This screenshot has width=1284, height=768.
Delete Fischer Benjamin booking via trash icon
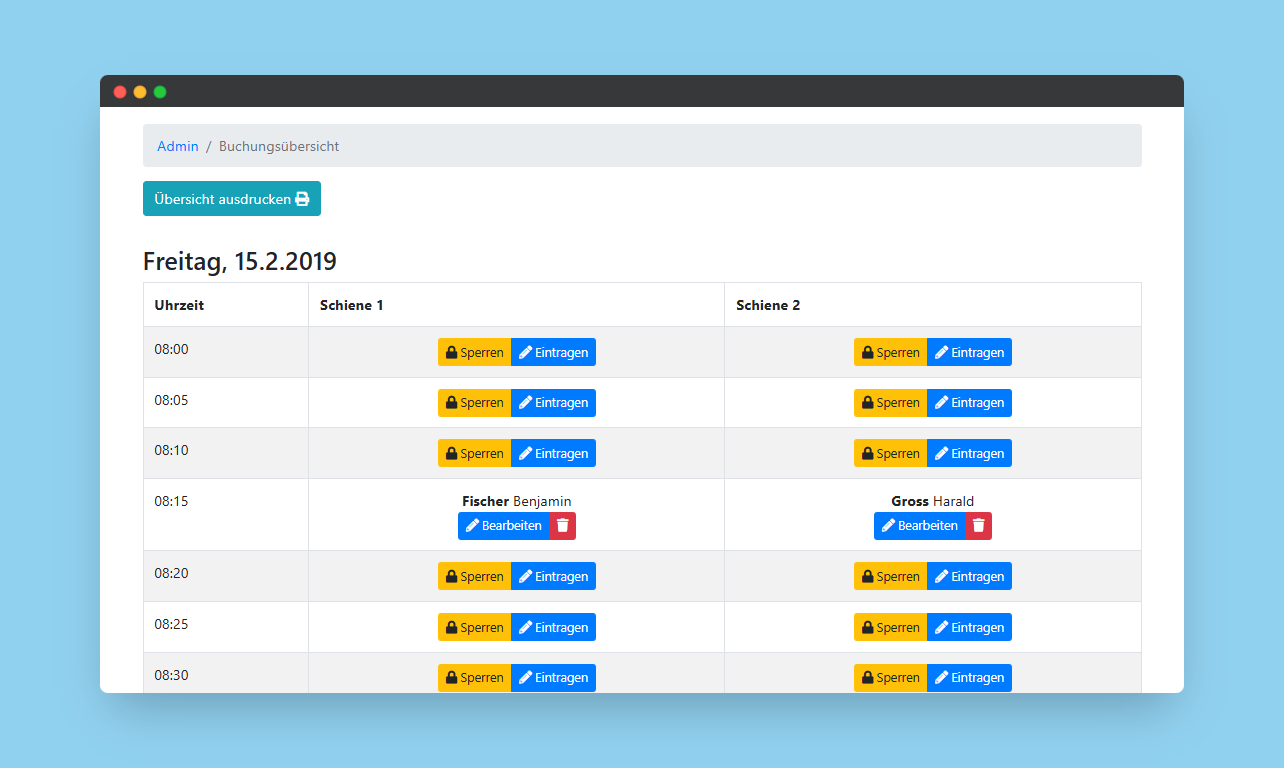click(x=563, y=526)
